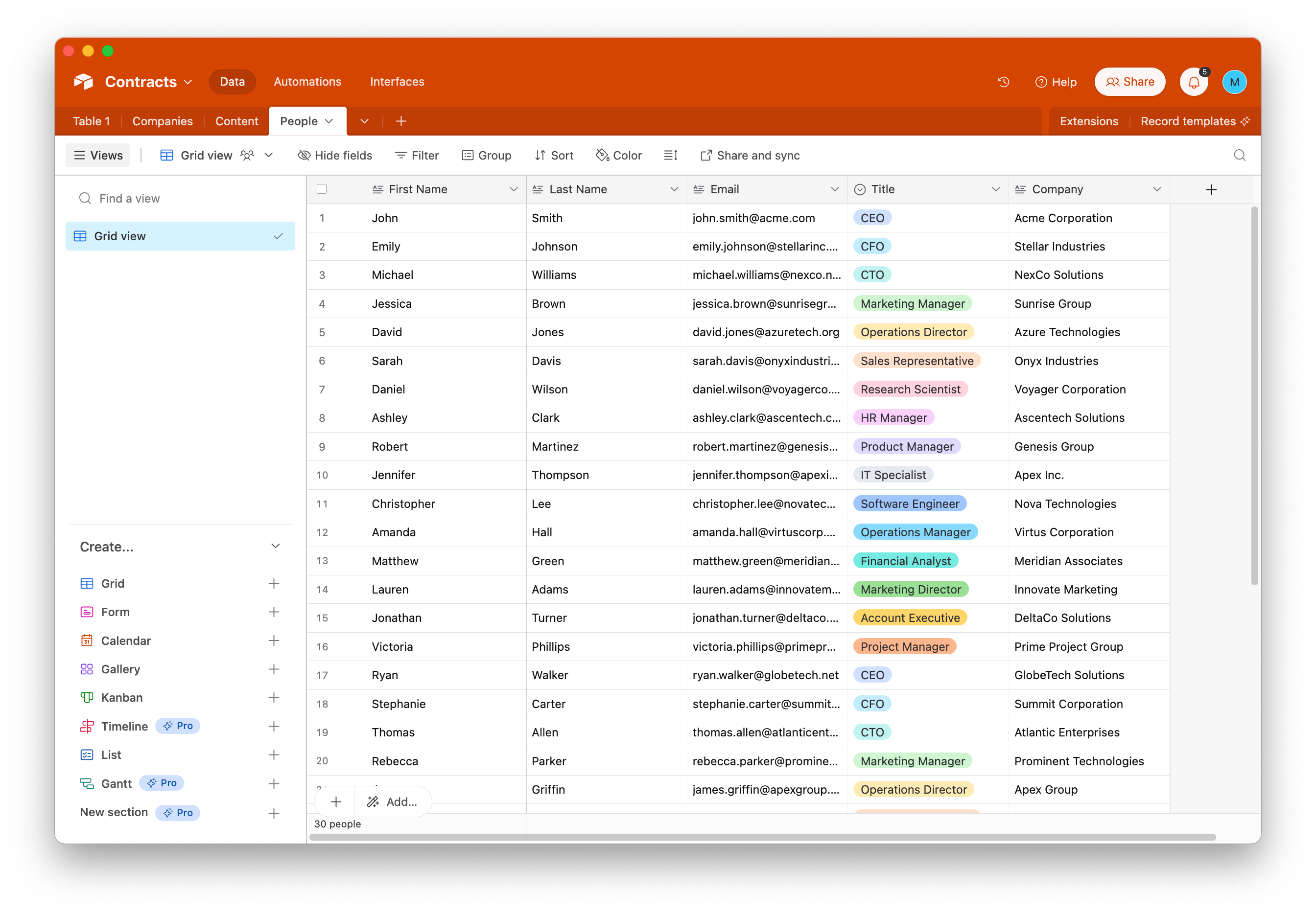This screenshot has height=916, width=1316.
Task: Open record search with the magnifier icon
Action: click(x=1240, y=155)
